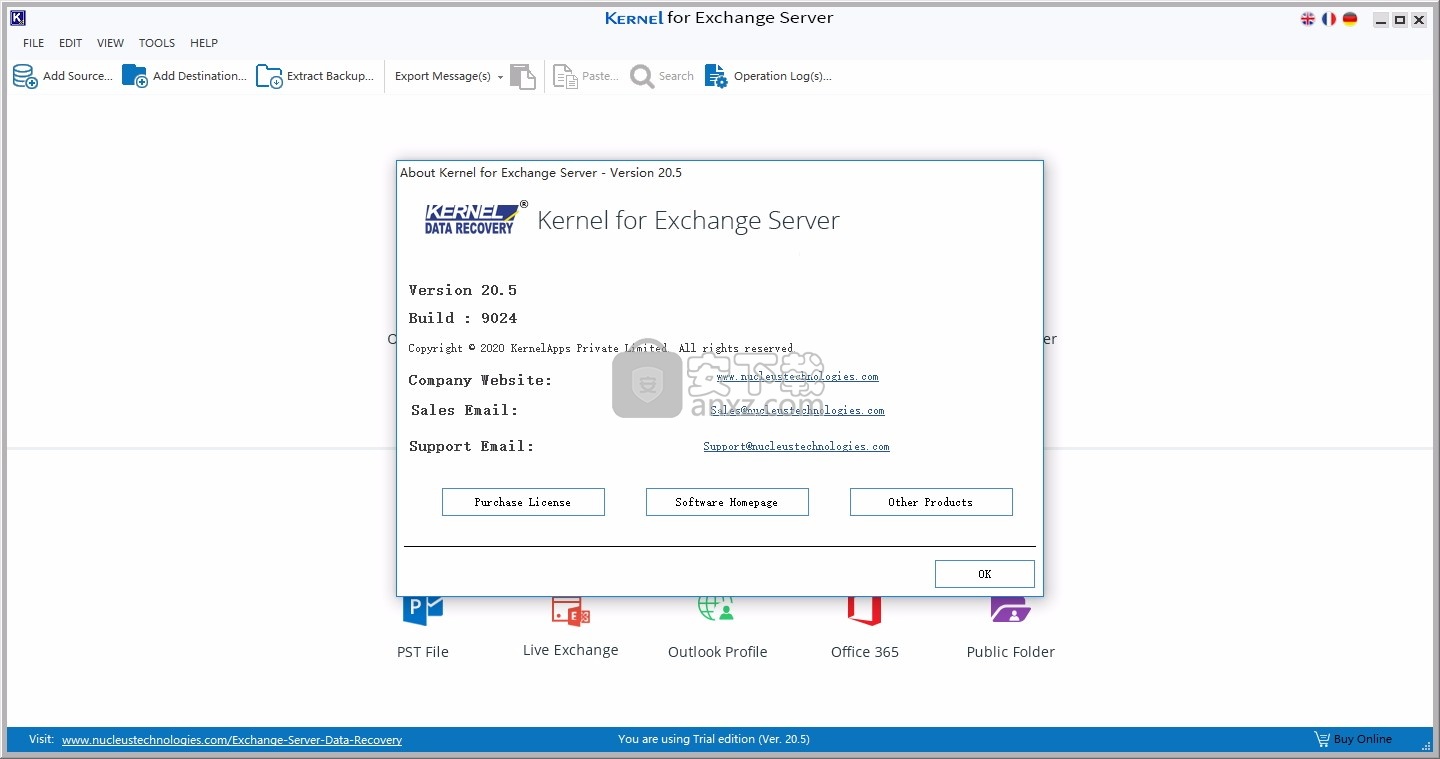Click the Public Folder label
The height and width of the screenshot is (759, 1440).
[x=1011, y=652]
